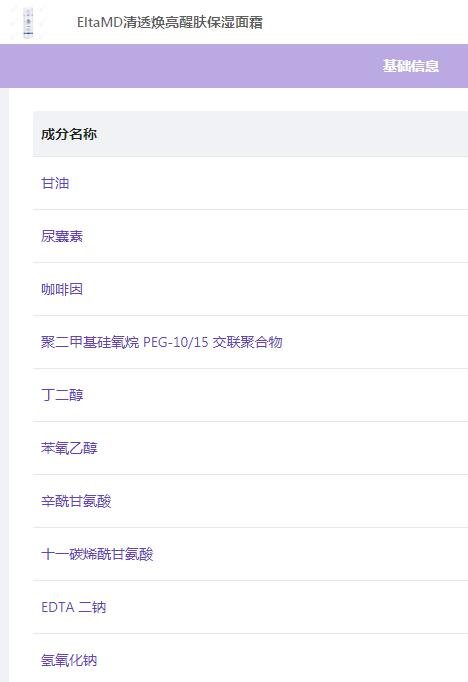Screen dimensions: 468x682
Task: Click the purple navigation bar
Action: 234,66
